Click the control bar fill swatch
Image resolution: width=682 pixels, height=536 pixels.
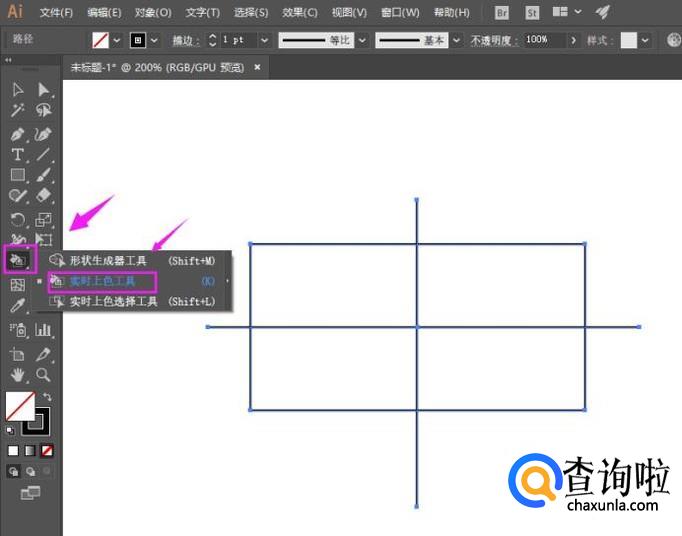click(x=100, y=40)
